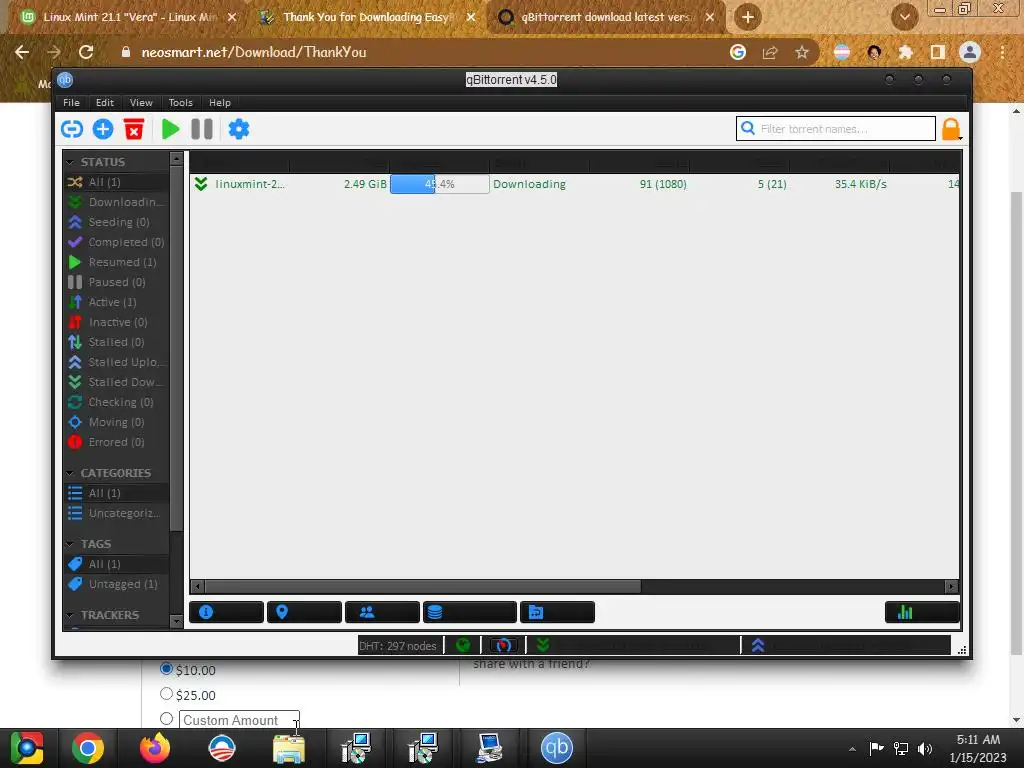This screenshot has height=768, width=1024.
Task: Click the Add torrent link toolbar icon
Action: 72,129
